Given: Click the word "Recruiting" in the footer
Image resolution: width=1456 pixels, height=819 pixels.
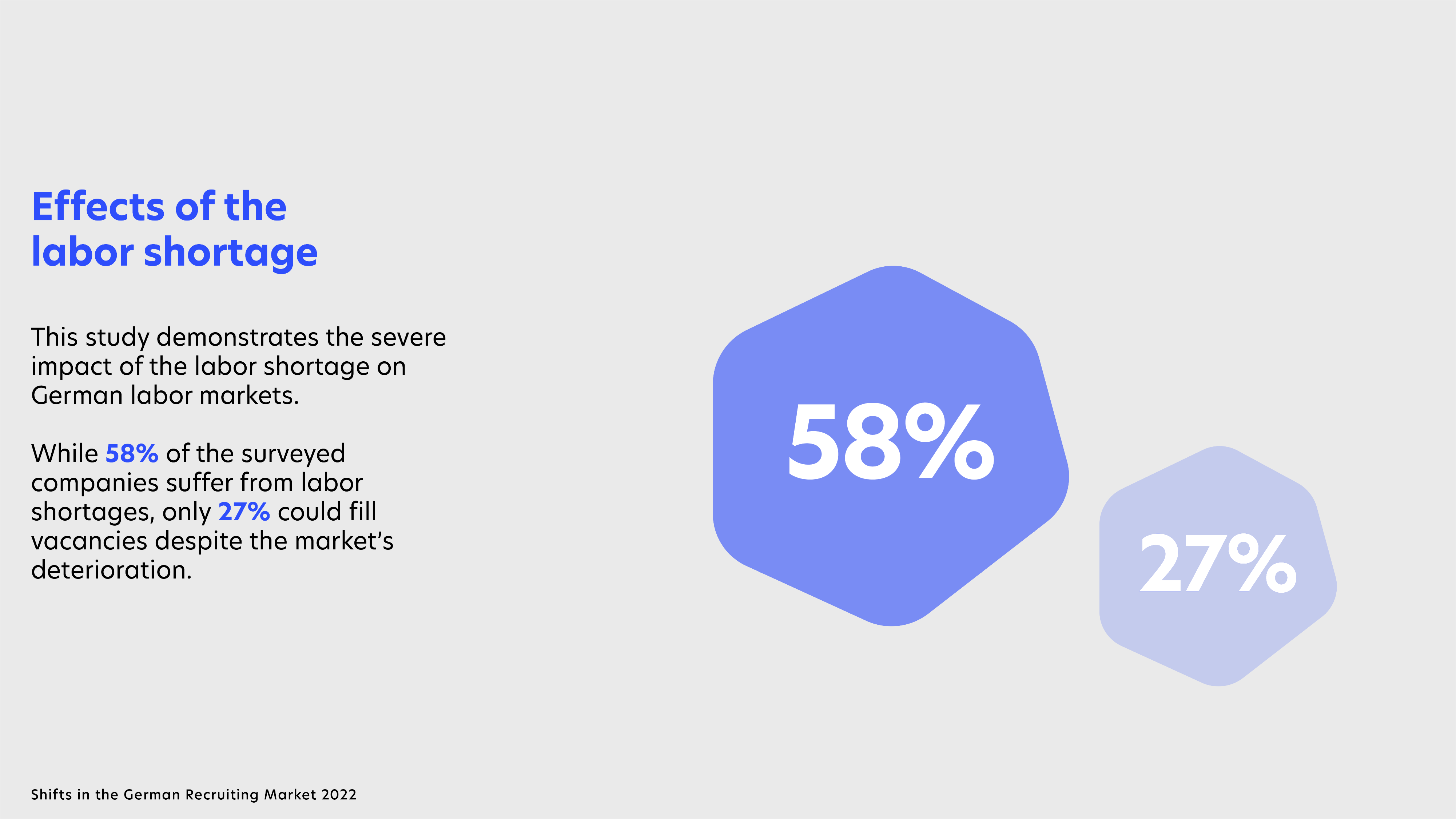Looking at the screenshot, I should coord(222,795).
